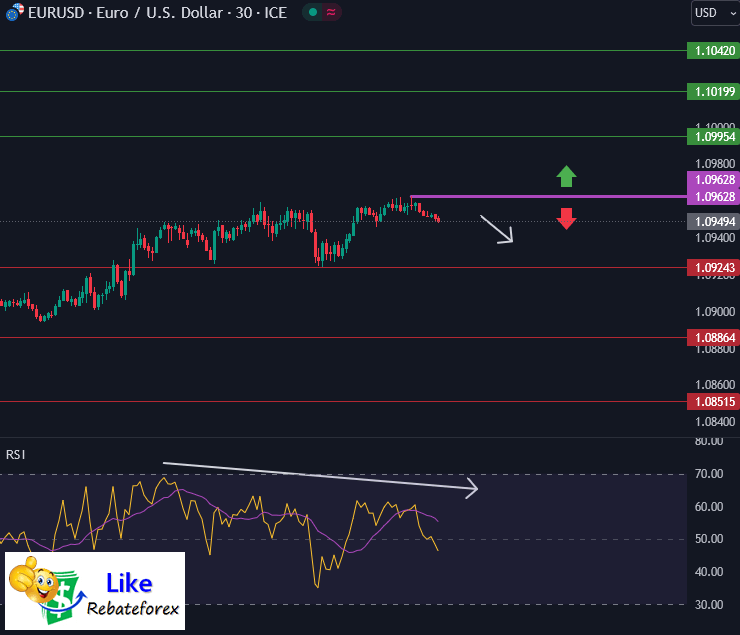Click the 1.09800 price axis value
This screenshot has width=740, height=635.
point(715,164)
